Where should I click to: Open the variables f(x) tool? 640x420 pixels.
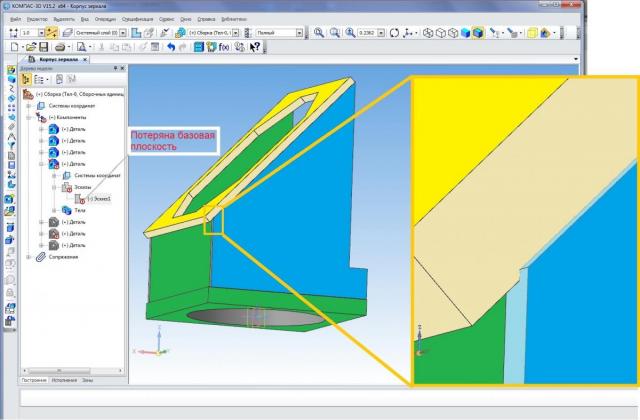pos(223,47)
